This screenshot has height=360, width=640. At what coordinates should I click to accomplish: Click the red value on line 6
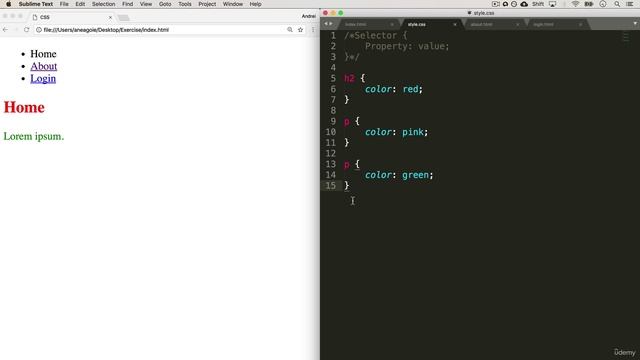click(x=410, y=89)
